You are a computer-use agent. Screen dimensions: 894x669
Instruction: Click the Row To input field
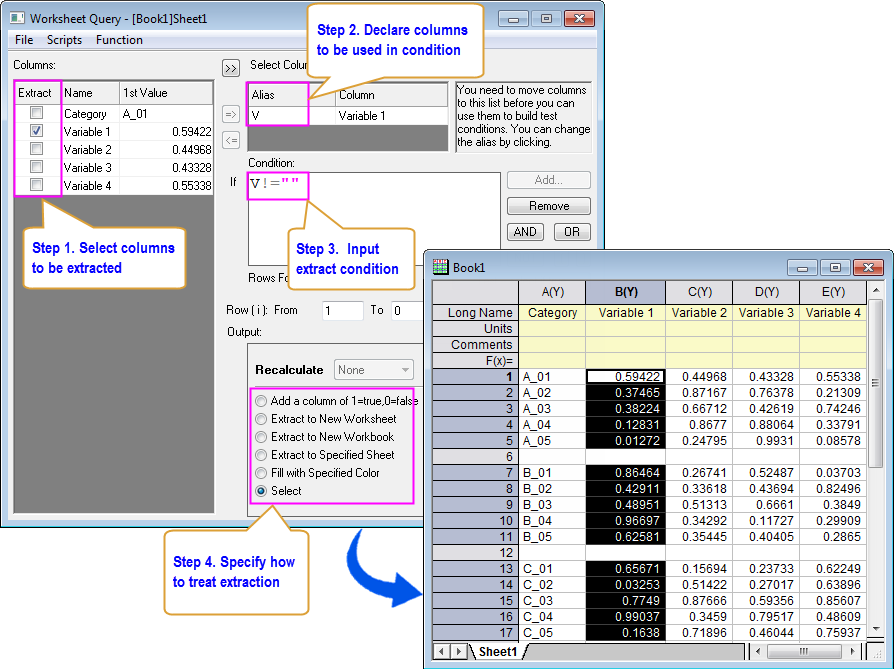click(407, 311)
